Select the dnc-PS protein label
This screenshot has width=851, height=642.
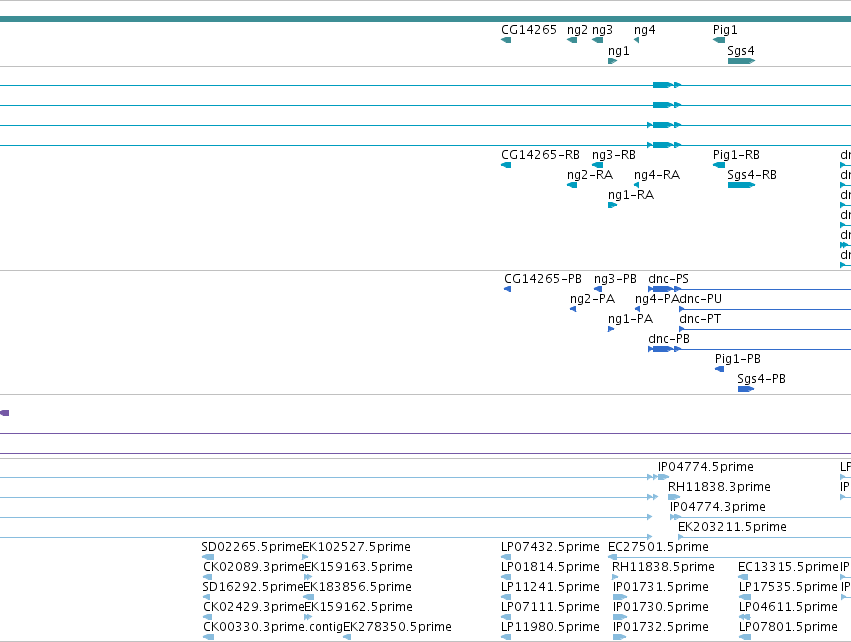tap(668, 279)
